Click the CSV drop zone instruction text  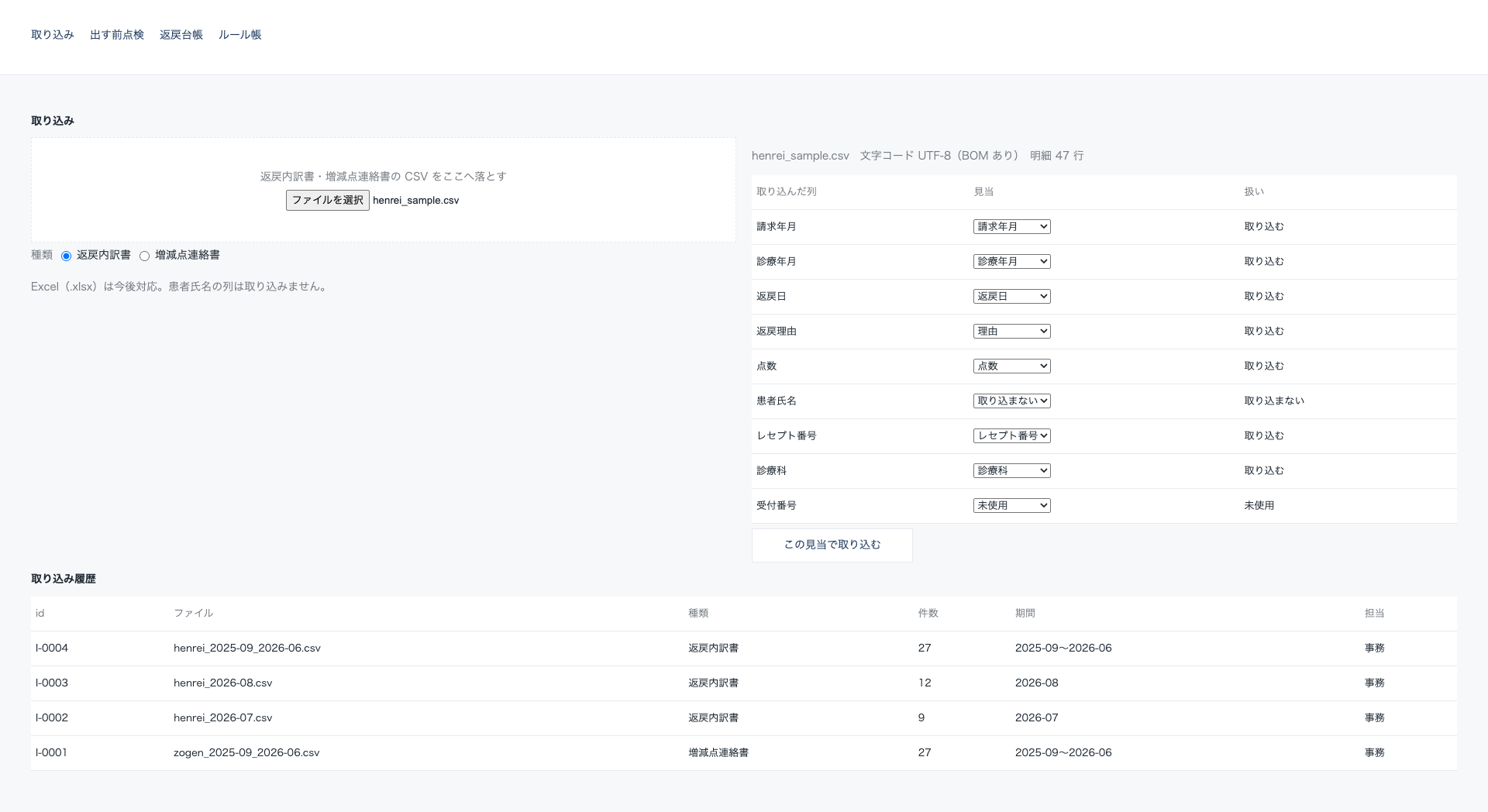click(384, 177)
